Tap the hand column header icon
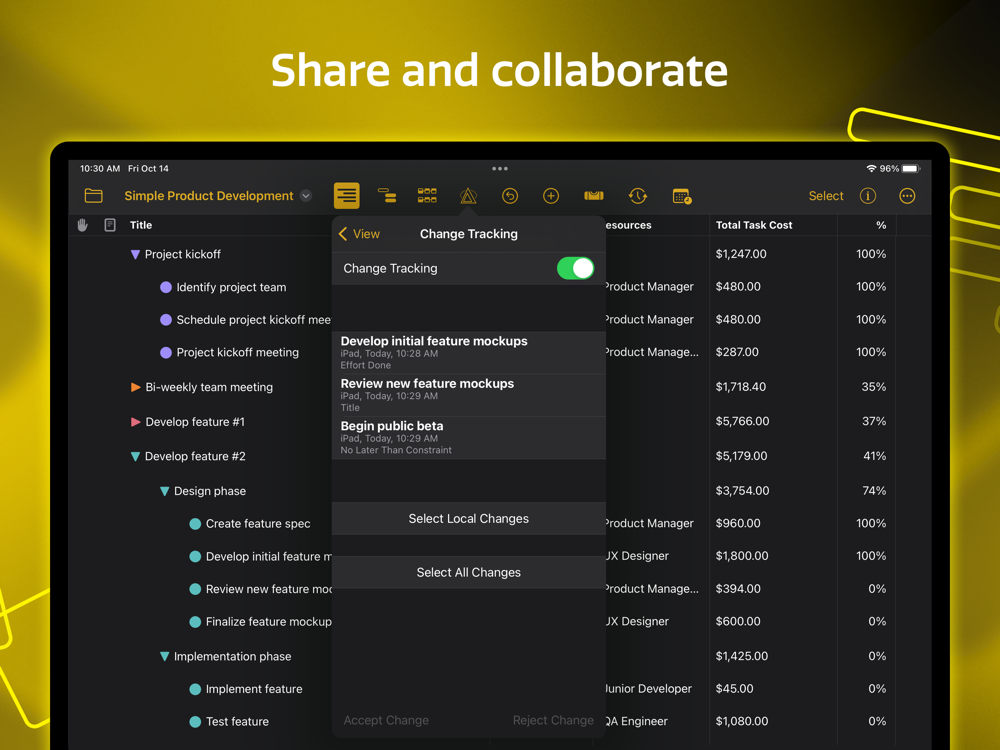Viewport: 1000px width, 750px height. tap(82, 224)
